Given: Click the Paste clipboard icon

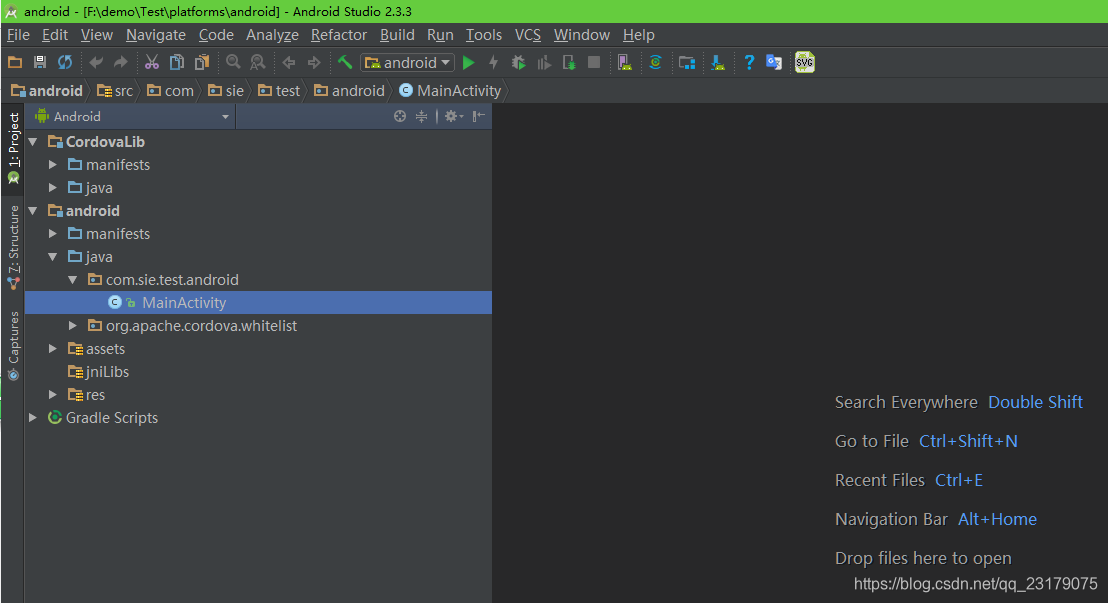Looking at the screenshot, I should point(202,63).
